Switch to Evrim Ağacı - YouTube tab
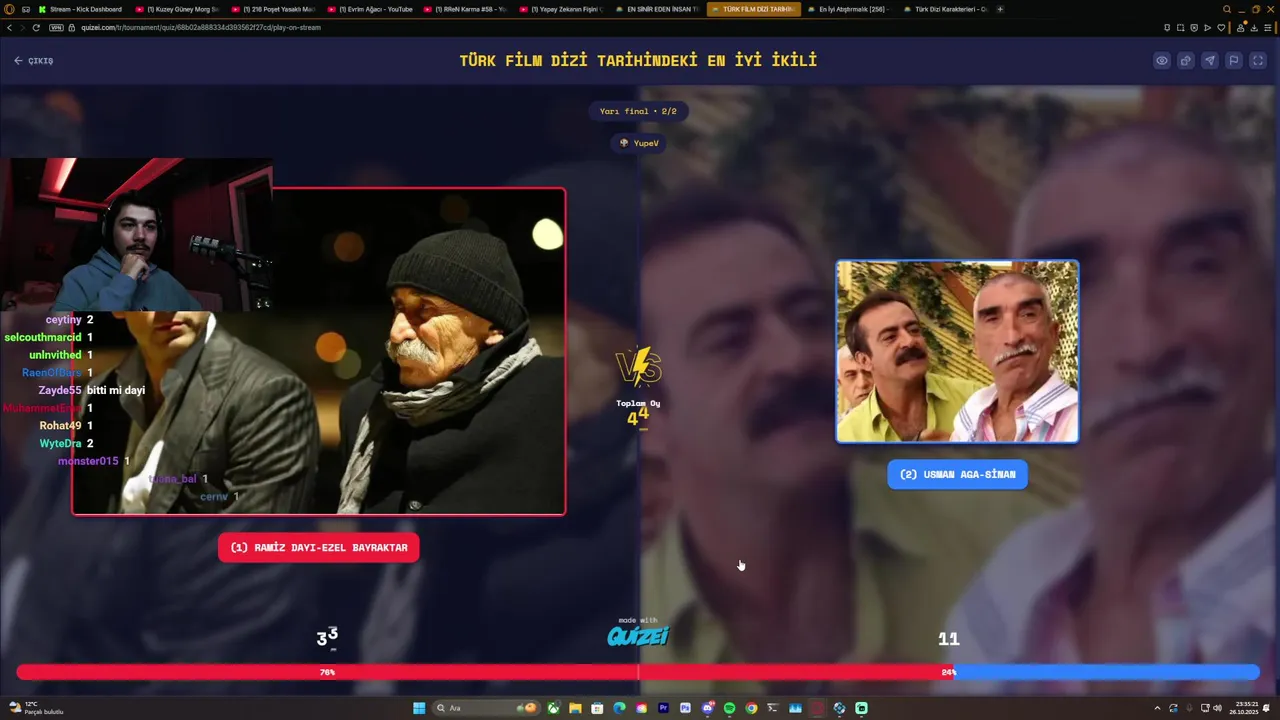1280x720 pixels. click(x=369, y=9)
